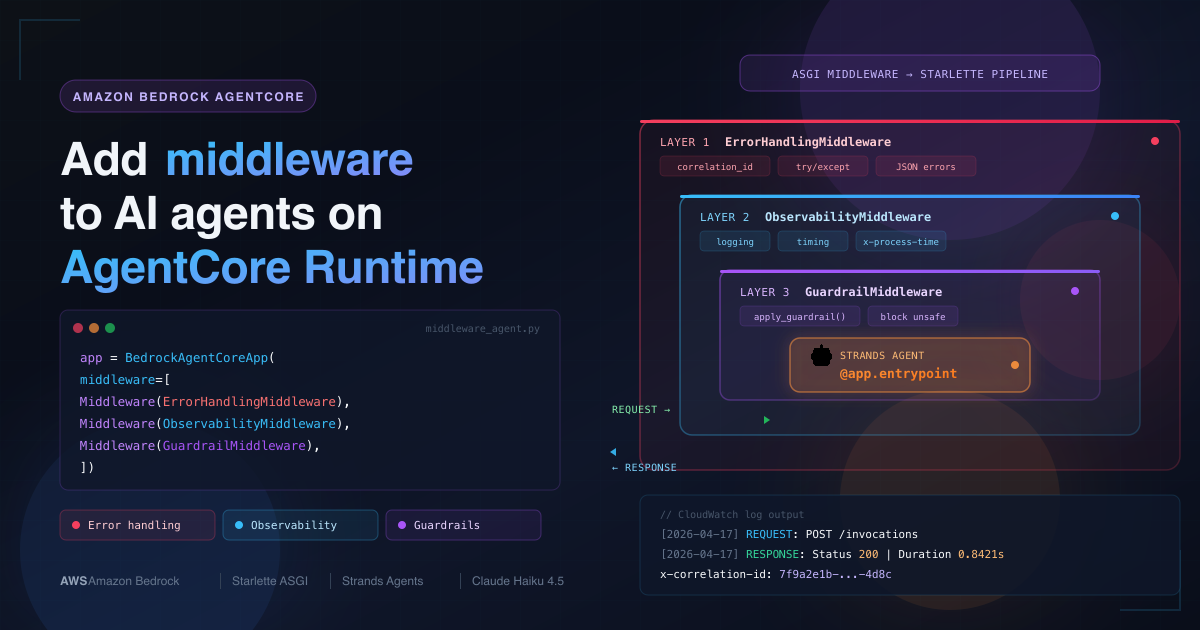Click the middleware=[ code line
The width and height of the screenshot is (1200, 630).
pyautogui.click(x=125, y=380)
